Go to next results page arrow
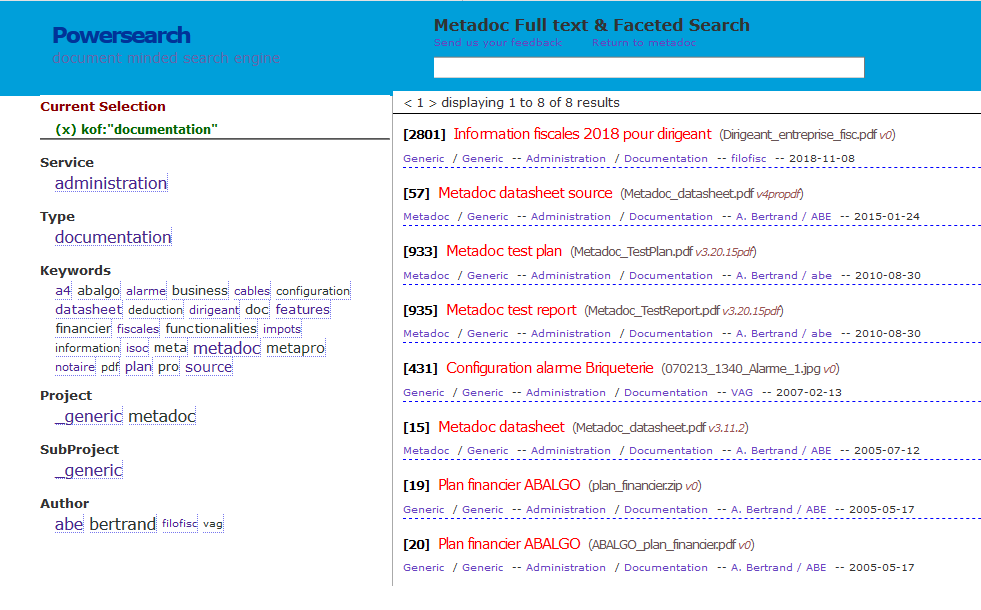Viewport: 981px width, 610px height. click(x=432, y=102)
